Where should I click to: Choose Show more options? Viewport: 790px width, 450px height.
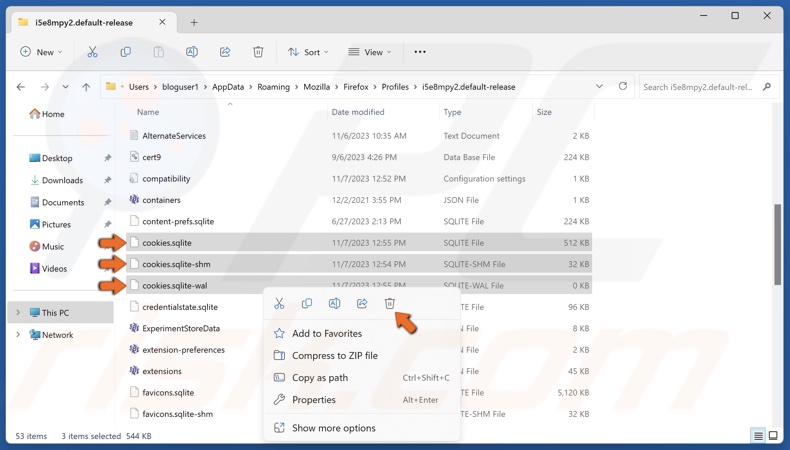[x=333, y=428]
